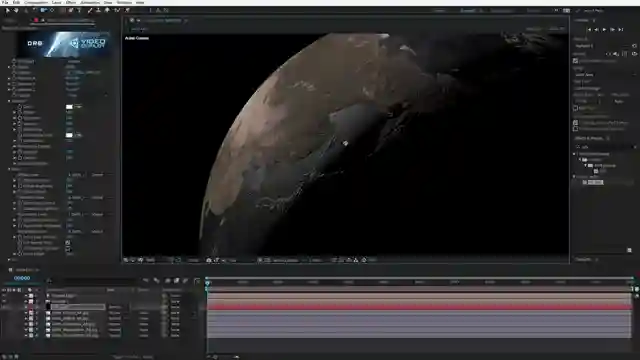Toggle 'Move time to preview time' checkbox
This screenshot has width=640, height=360.
pos(576,129)
